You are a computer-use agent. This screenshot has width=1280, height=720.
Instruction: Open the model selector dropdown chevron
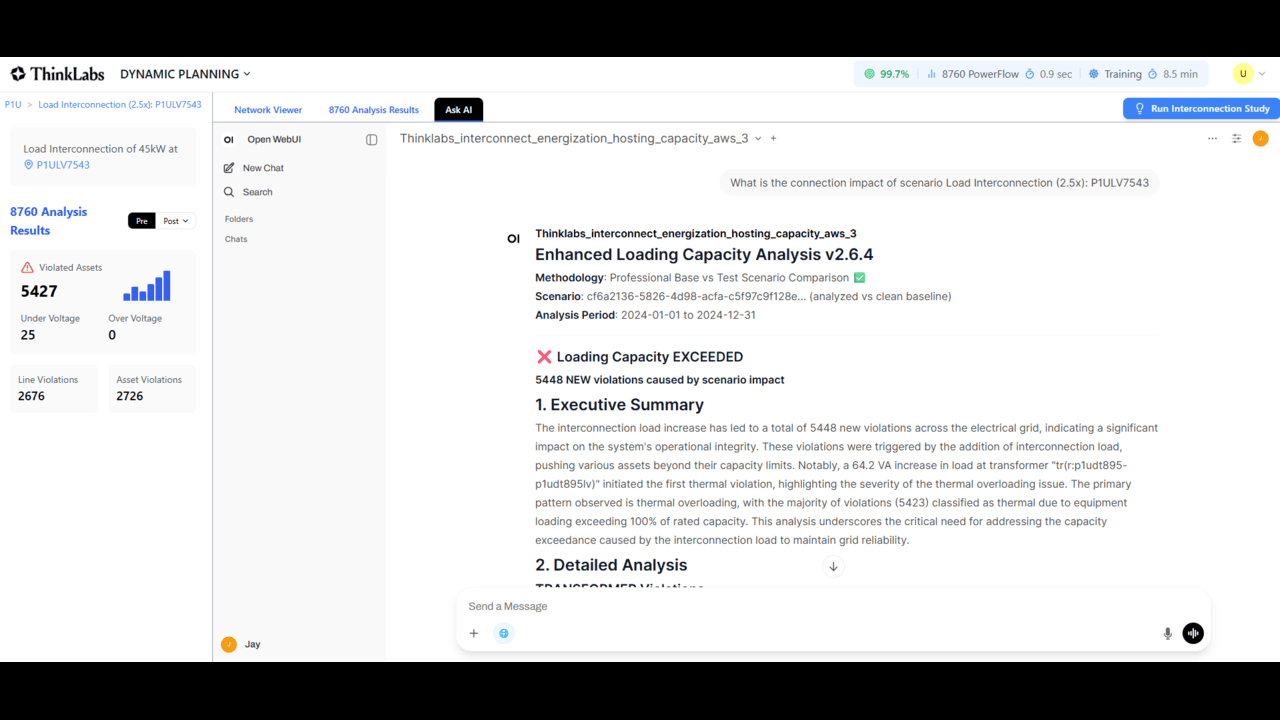click(758, 139)
